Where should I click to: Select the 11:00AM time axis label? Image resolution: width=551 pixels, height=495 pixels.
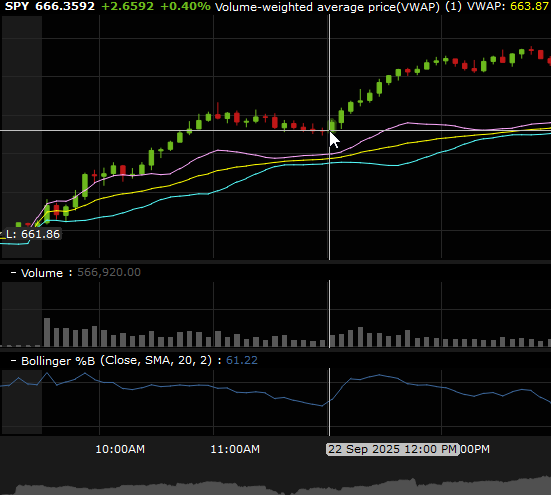[235, 449]
